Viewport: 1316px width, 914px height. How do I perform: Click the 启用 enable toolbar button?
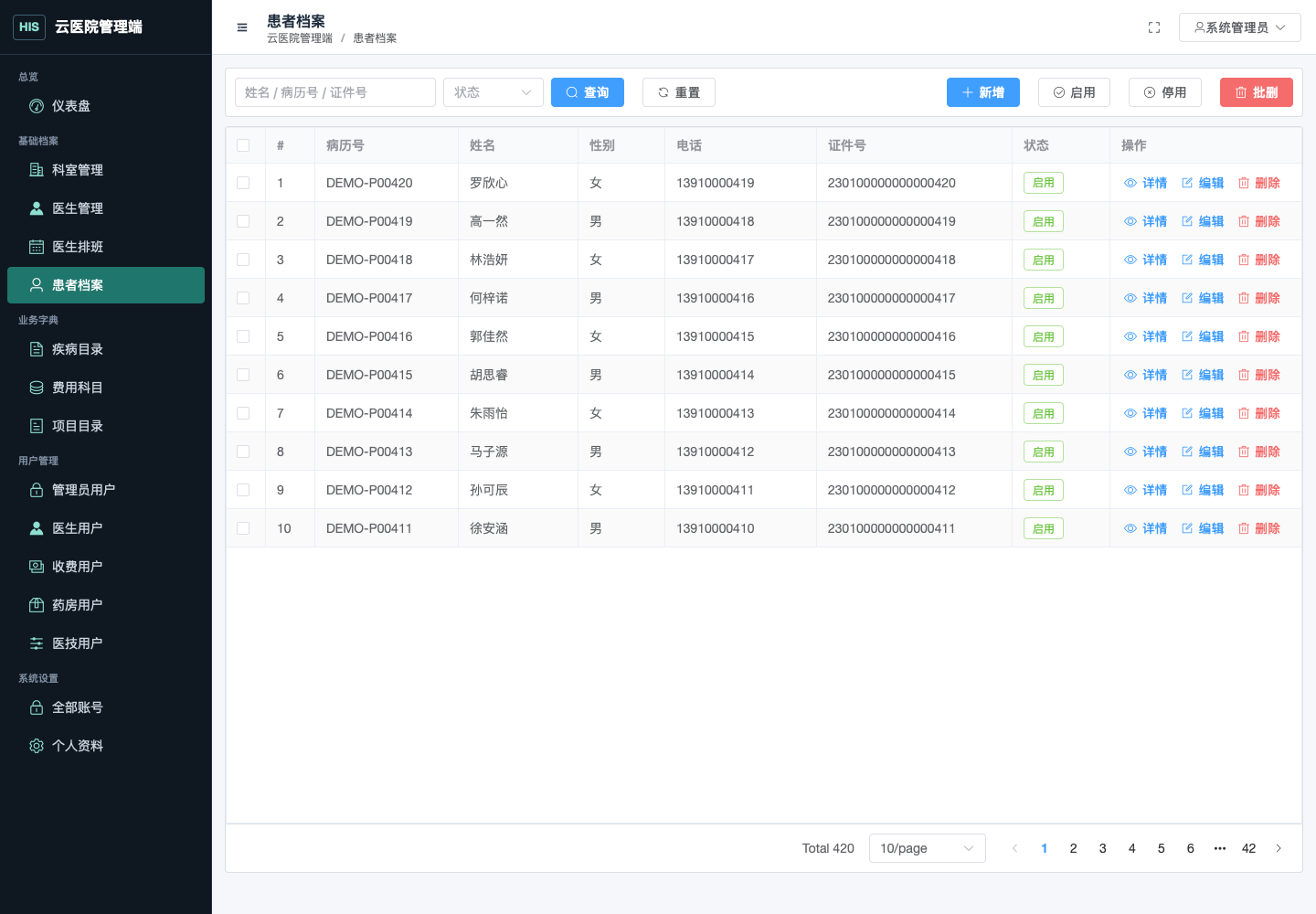click(x=1074, y=92)
